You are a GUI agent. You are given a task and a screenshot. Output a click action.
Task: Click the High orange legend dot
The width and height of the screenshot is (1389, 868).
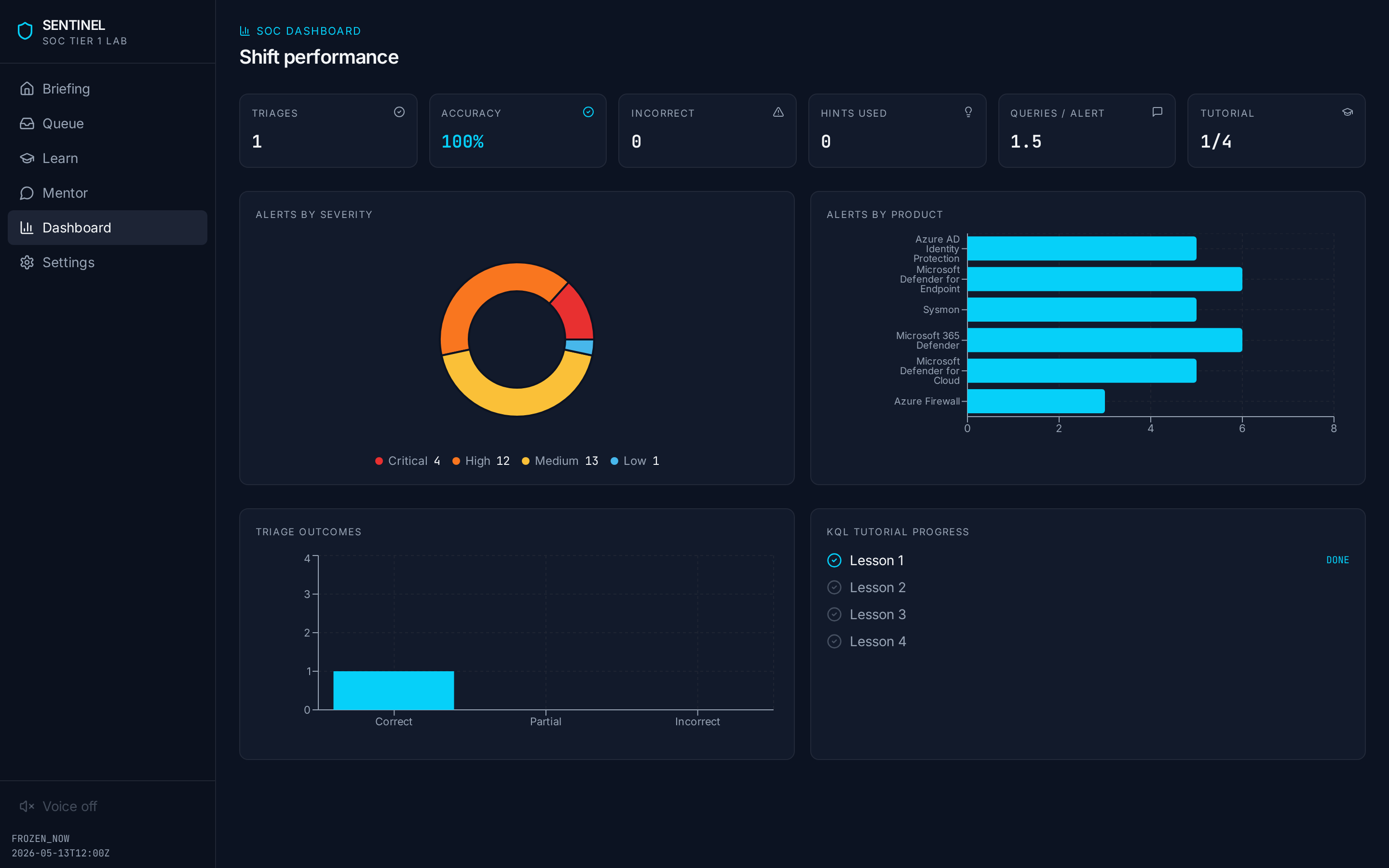456,461
